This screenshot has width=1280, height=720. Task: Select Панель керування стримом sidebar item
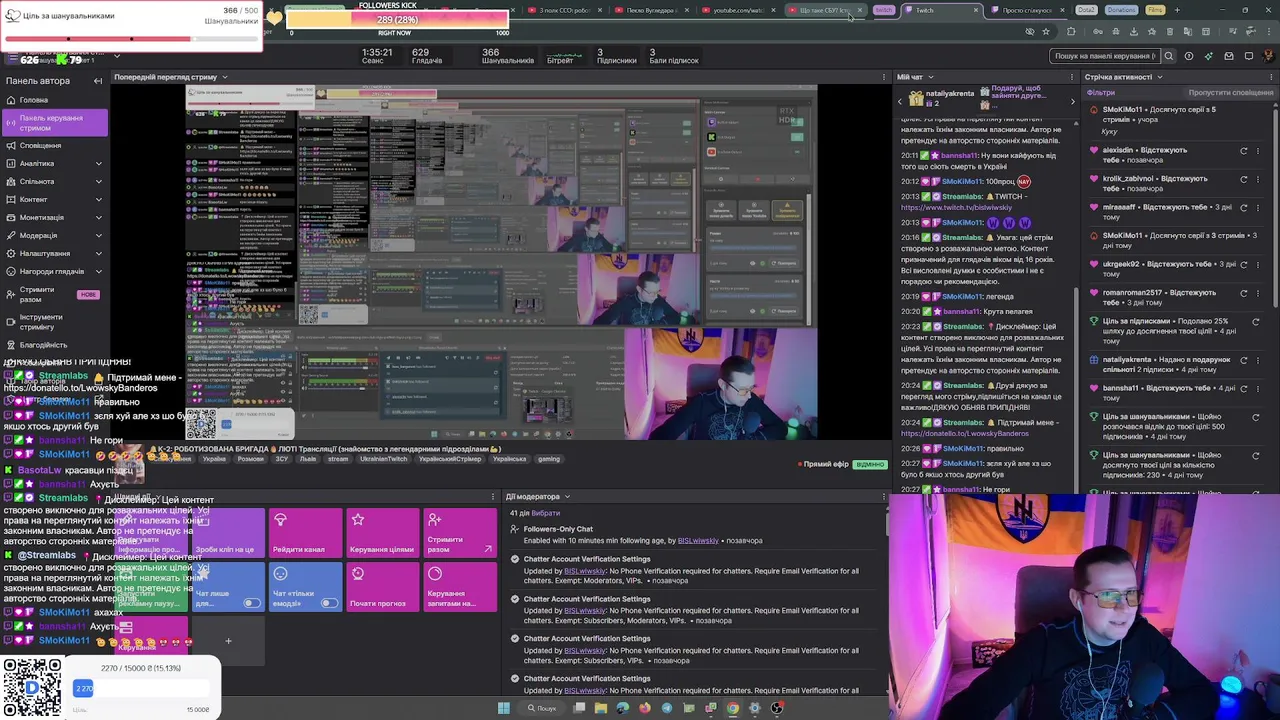click(55, 122)
